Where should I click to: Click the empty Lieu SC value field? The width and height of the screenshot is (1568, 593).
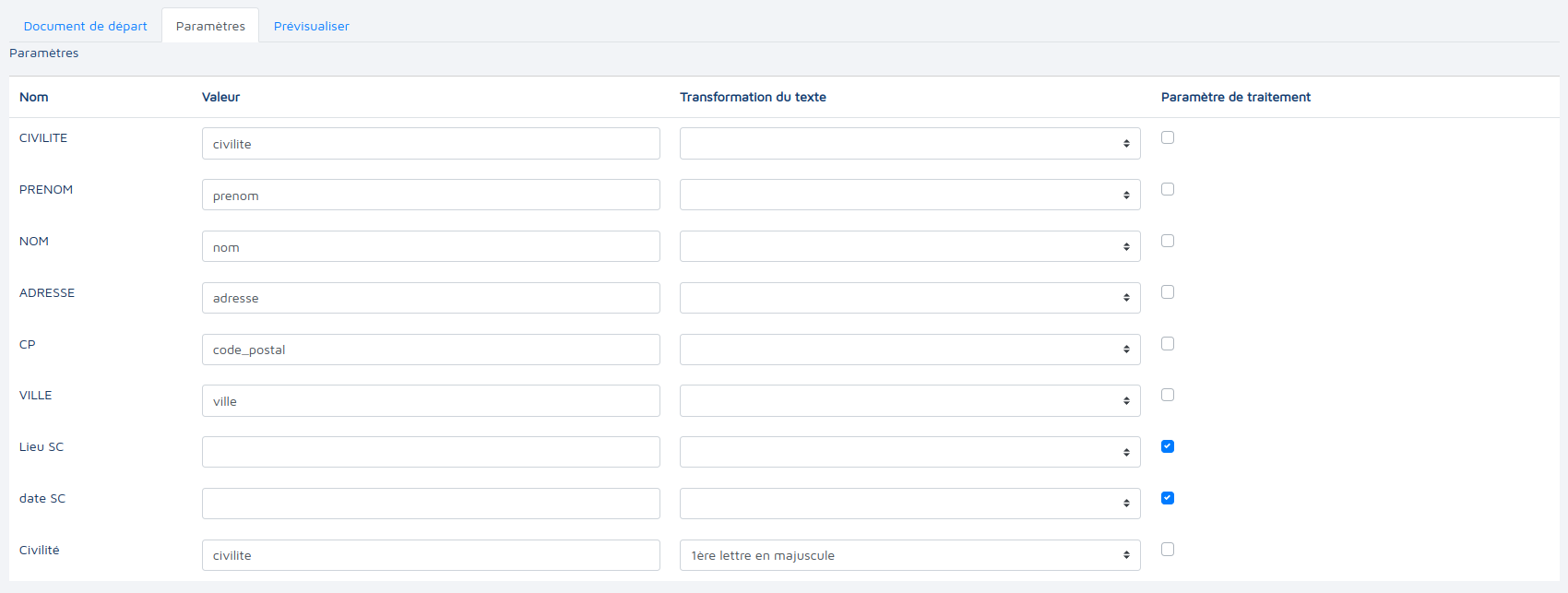(431, 452)
